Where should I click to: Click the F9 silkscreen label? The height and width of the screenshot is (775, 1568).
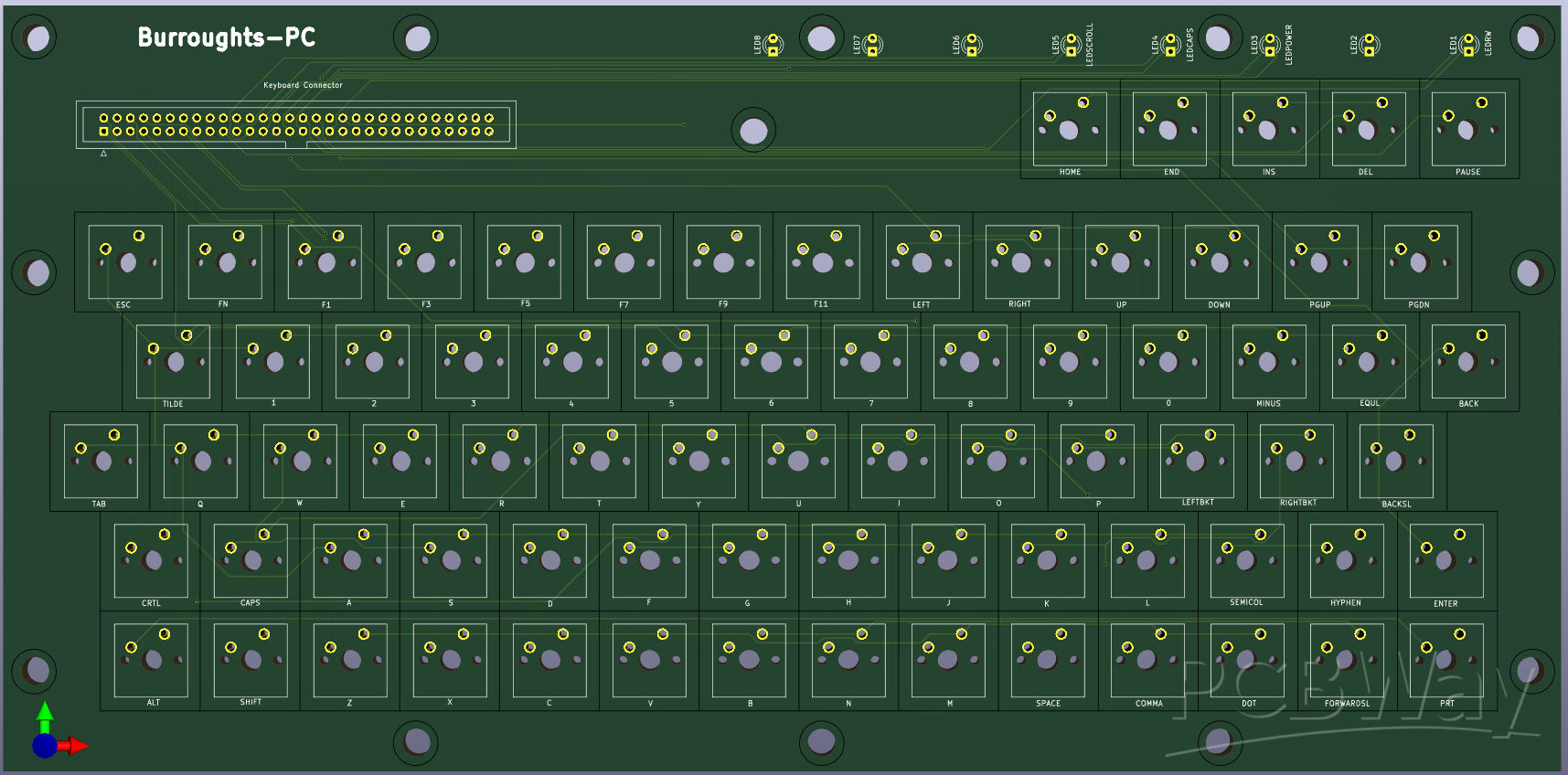point(723,303)
